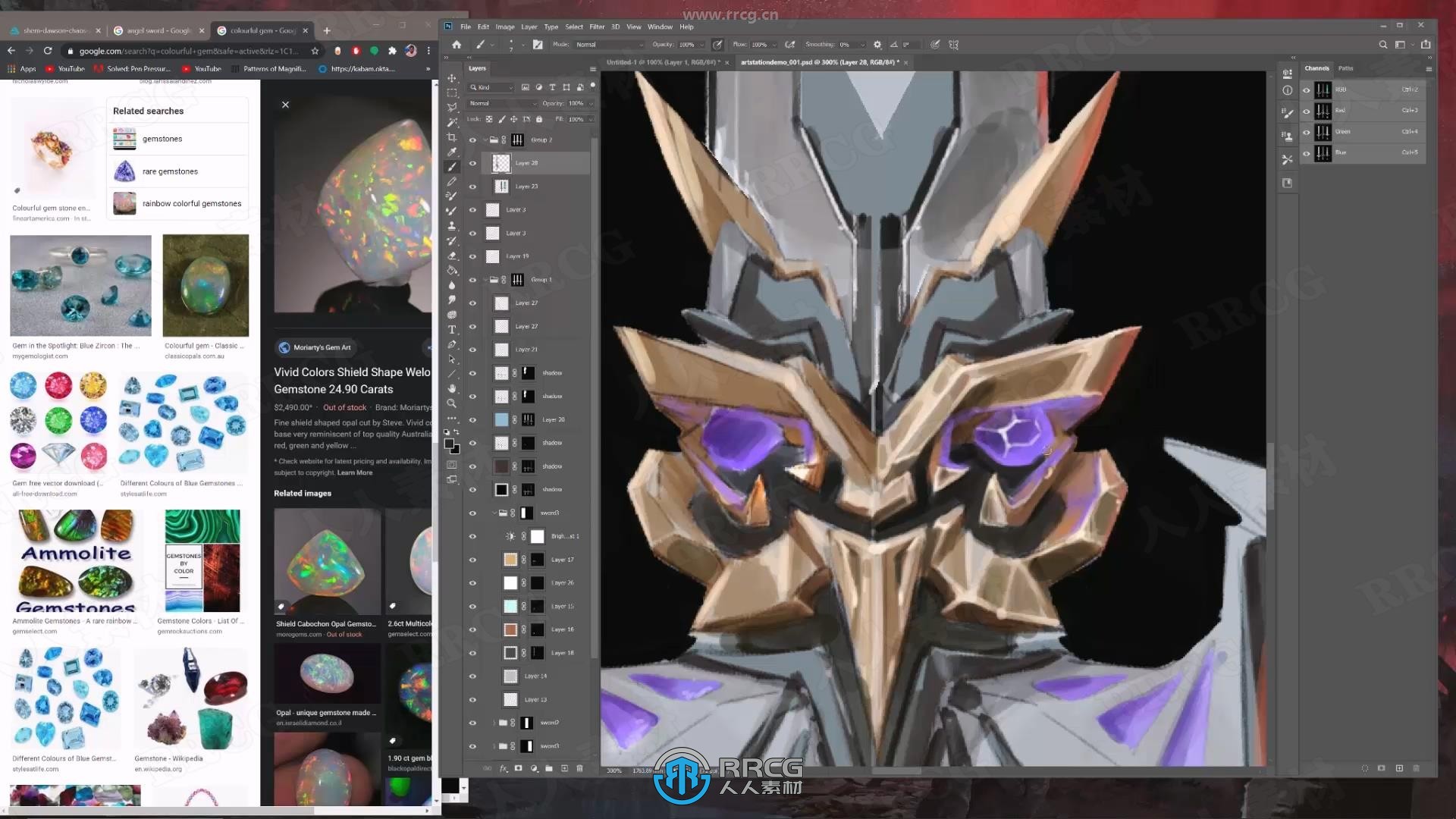The height and width of the screenshot is (819, 1456).
Task: Collapse Group 2 folder chevron
Action: pyautogui.click(x=485, y=140)
